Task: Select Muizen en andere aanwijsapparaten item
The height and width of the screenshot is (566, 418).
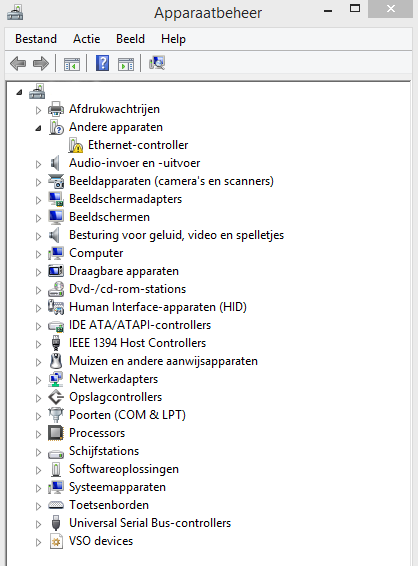Action: [x=163, y=361]
